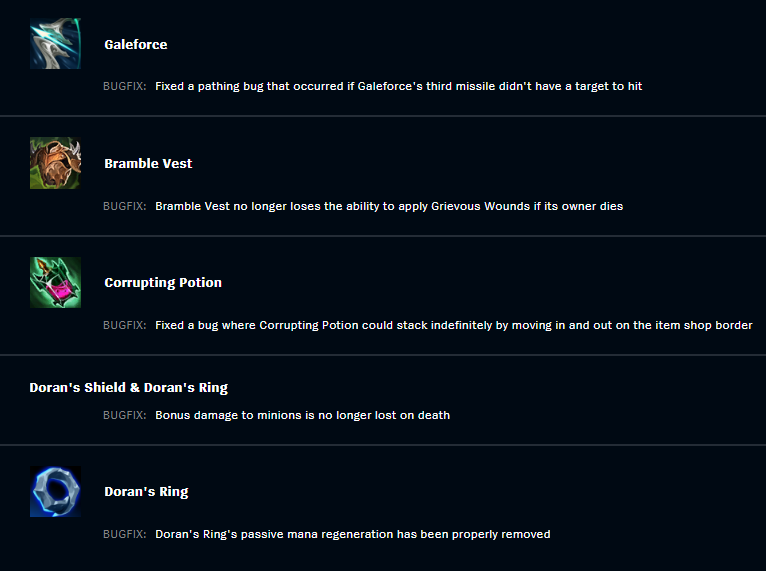766x571 pixels.
Task: Click the Bramble Vest item icon
Action: click(x=55, y=163)
